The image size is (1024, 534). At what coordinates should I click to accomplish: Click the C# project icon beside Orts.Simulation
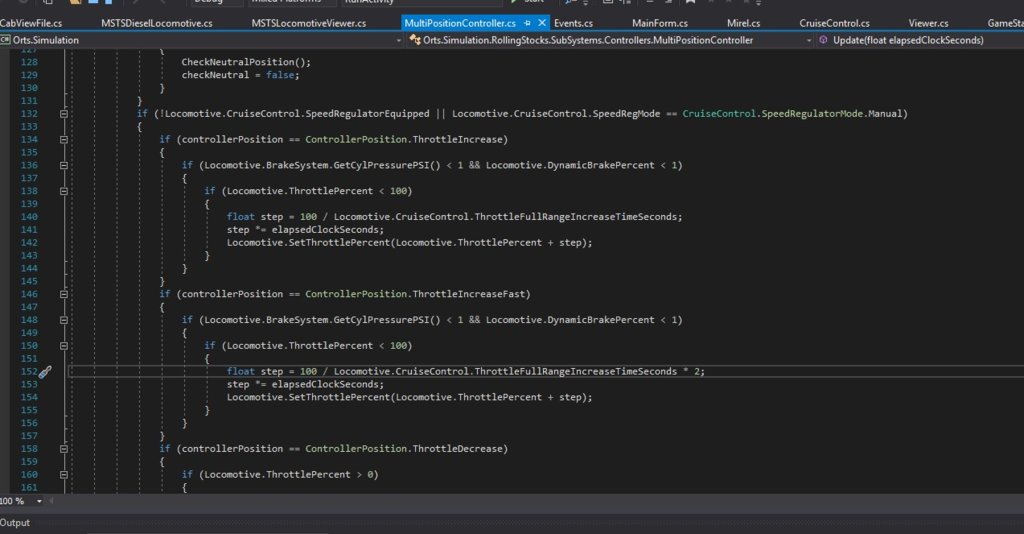point(6,40)
